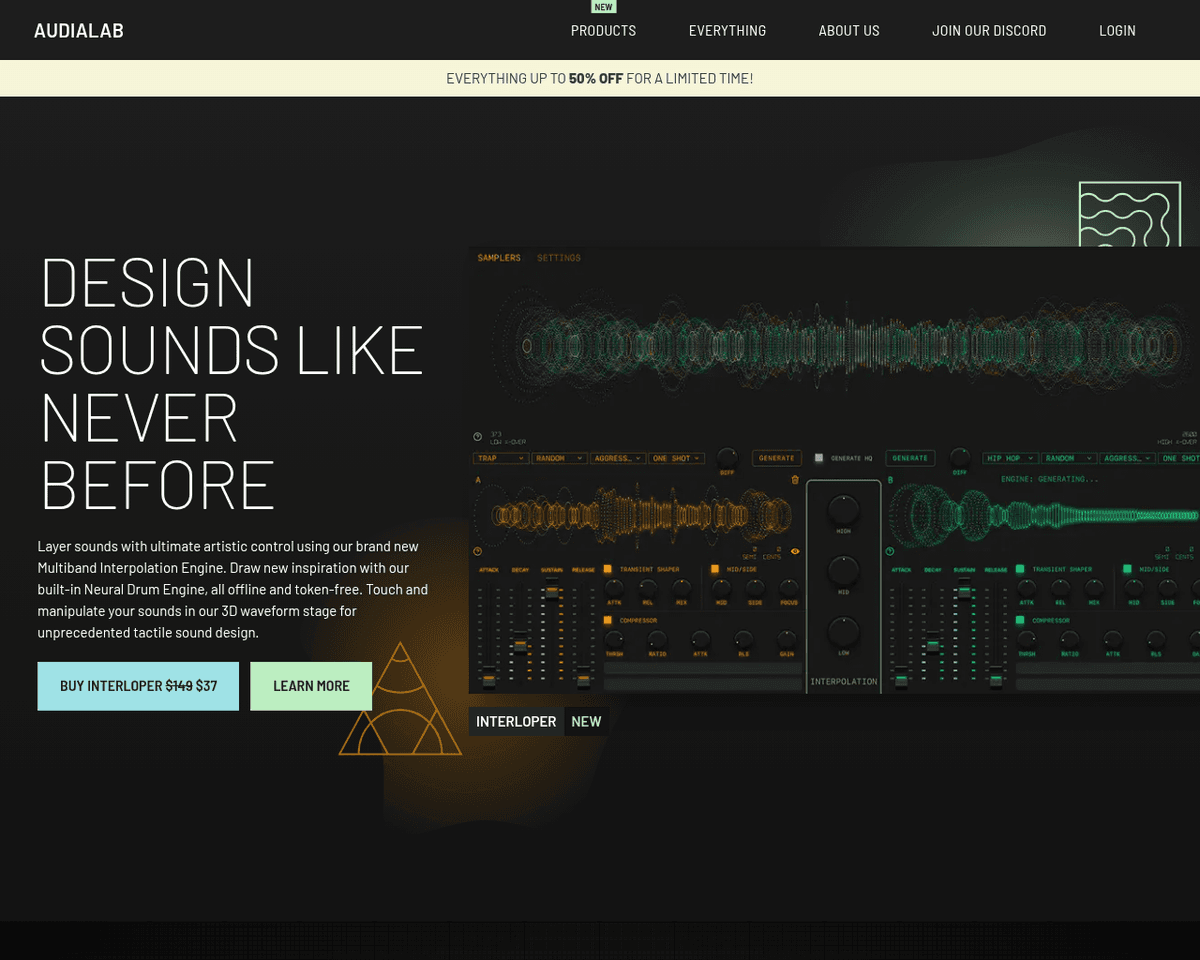Expand the Hip Hop genre dropdown
The width and height of the screenshot is (1200, 960).
pos(1010,458)
